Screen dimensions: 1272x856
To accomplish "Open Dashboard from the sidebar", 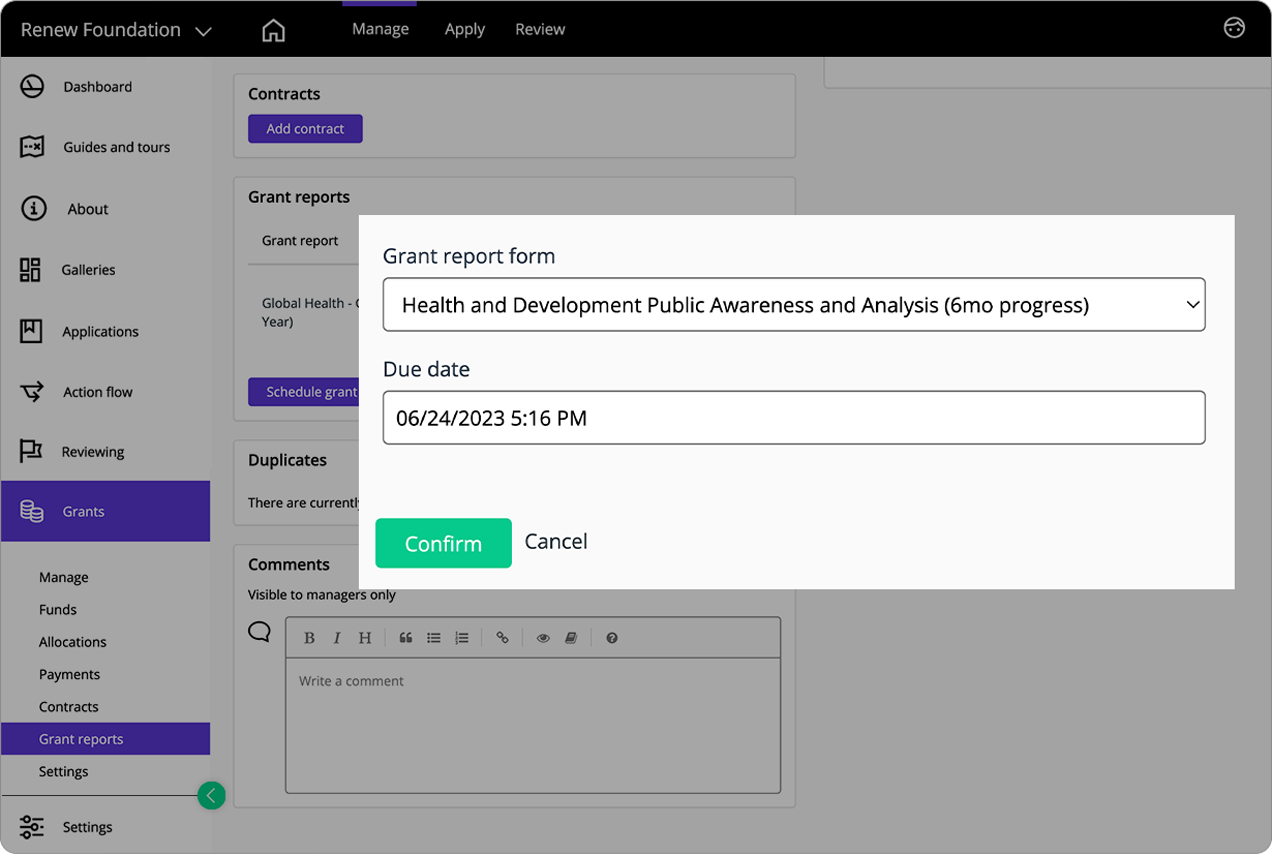I will click(x=31, y=86).
